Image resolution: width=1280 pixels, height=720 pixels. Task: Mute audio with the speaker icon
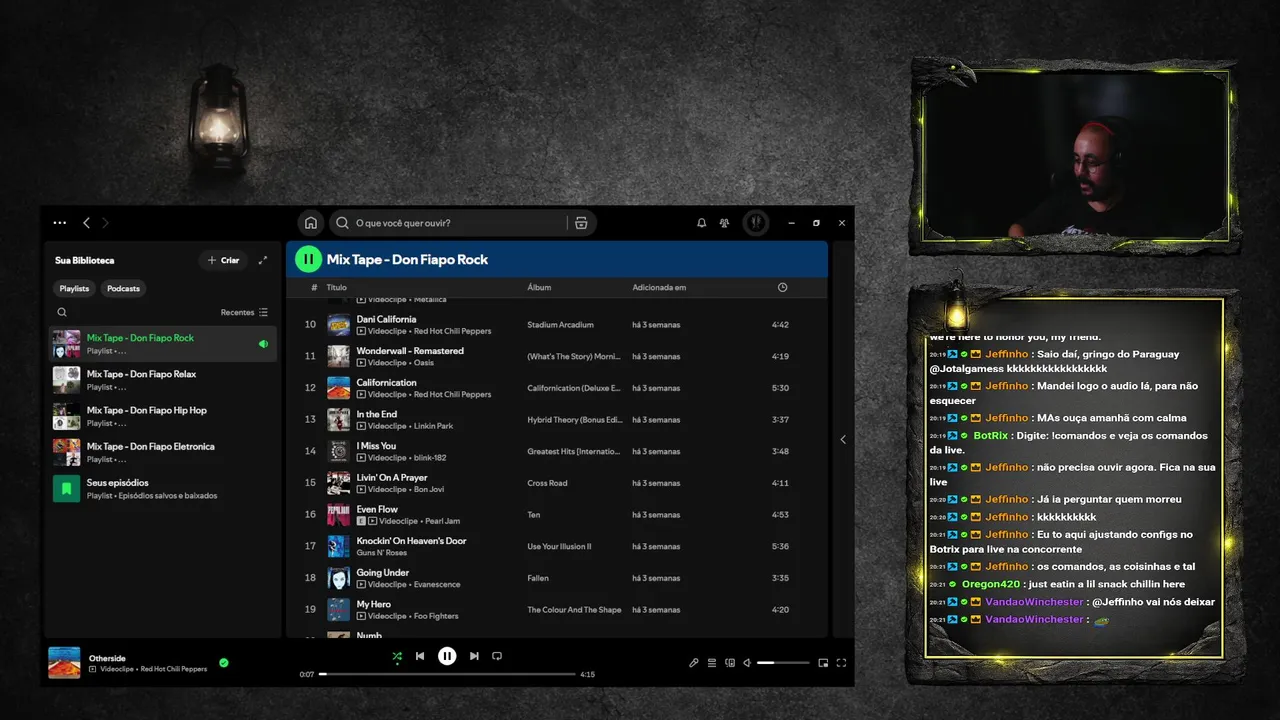pos(747,662)
